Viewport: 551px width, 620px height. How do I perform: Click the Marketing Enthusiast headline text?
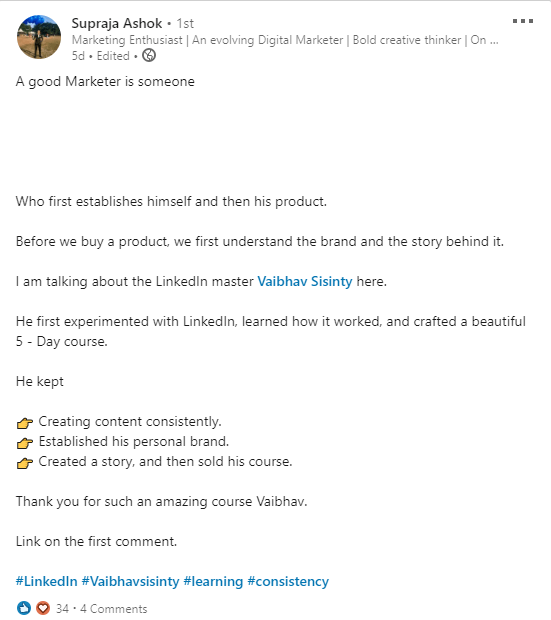(x=285, y=40)
